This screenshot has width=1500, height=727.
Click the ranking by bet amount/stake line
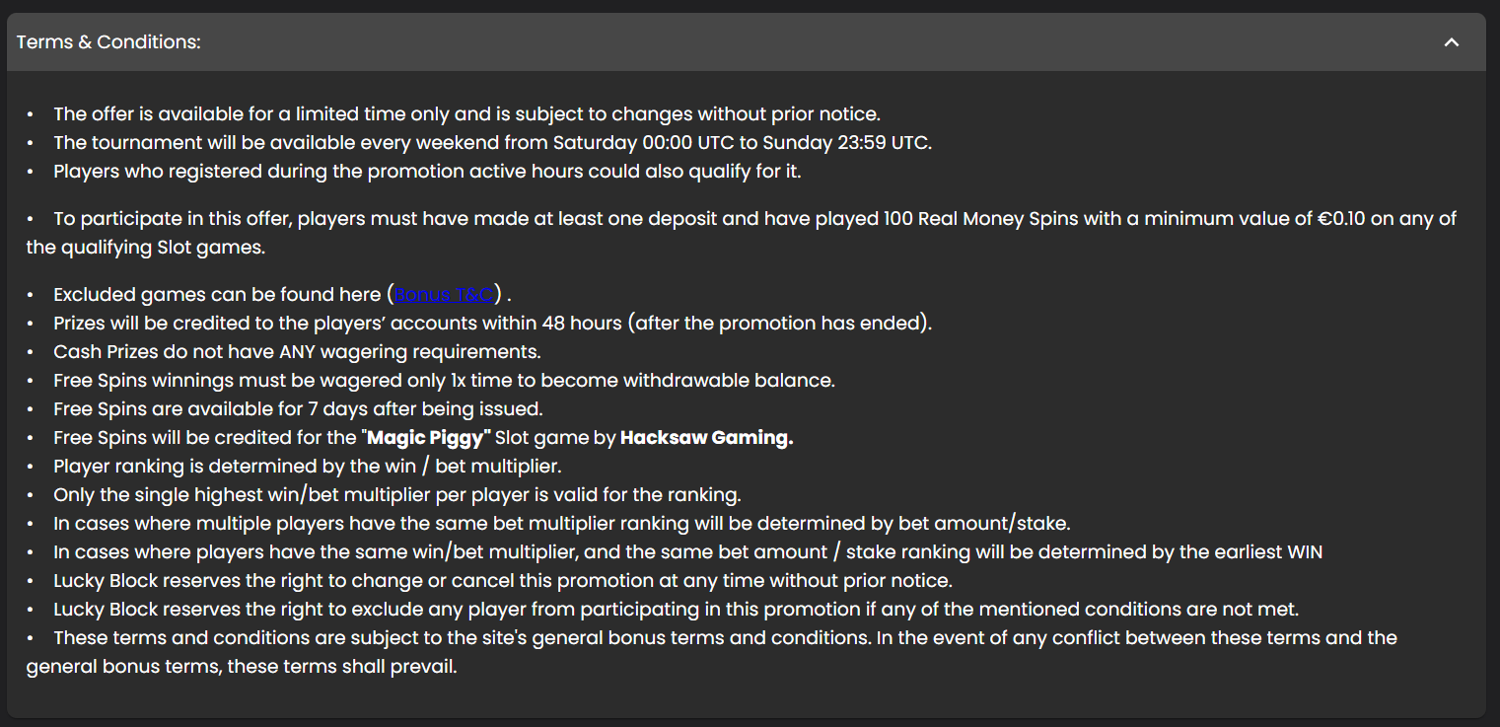(x=561, y=523)
